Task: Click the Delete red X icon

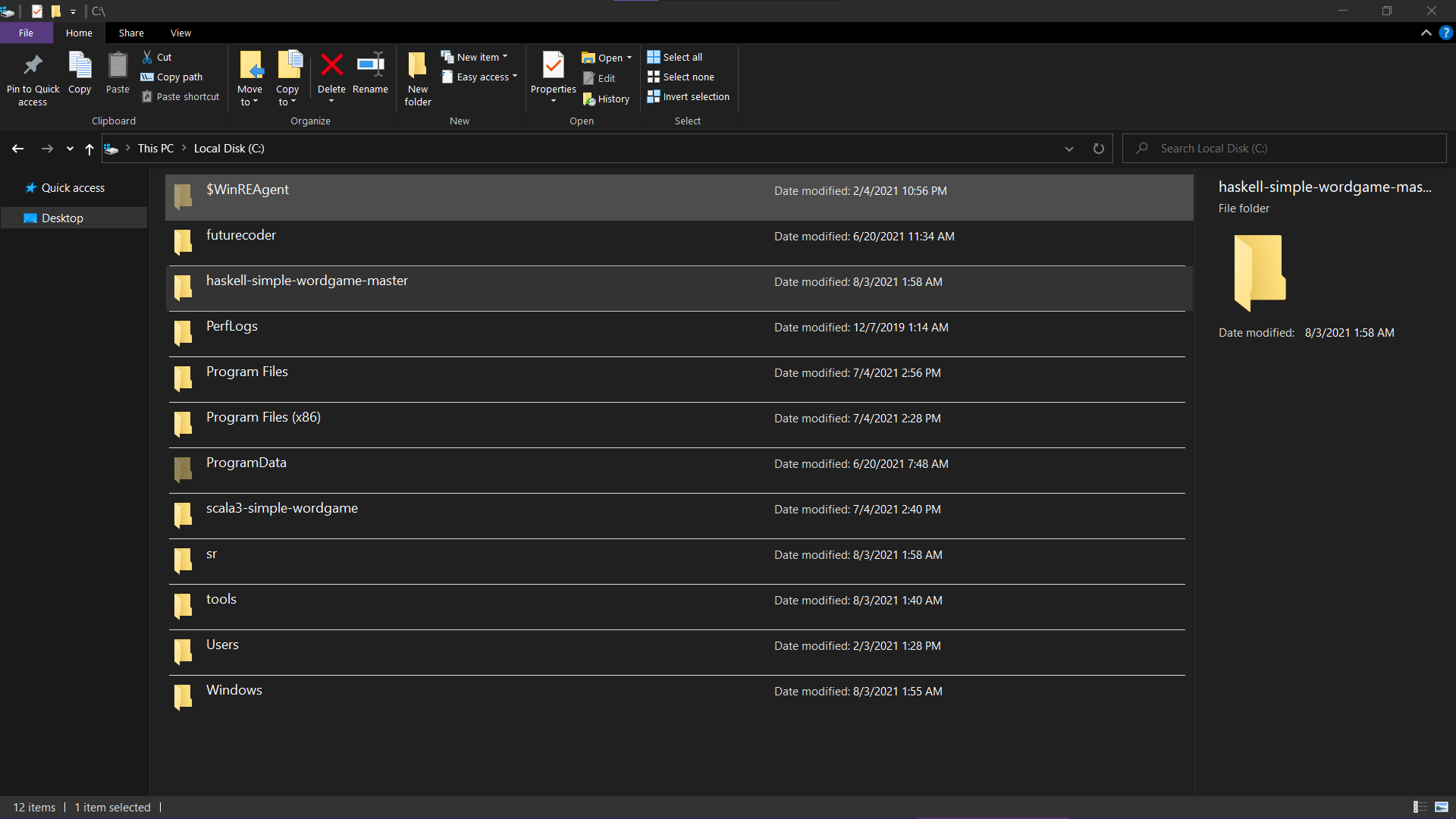Action: coord(331,65)
